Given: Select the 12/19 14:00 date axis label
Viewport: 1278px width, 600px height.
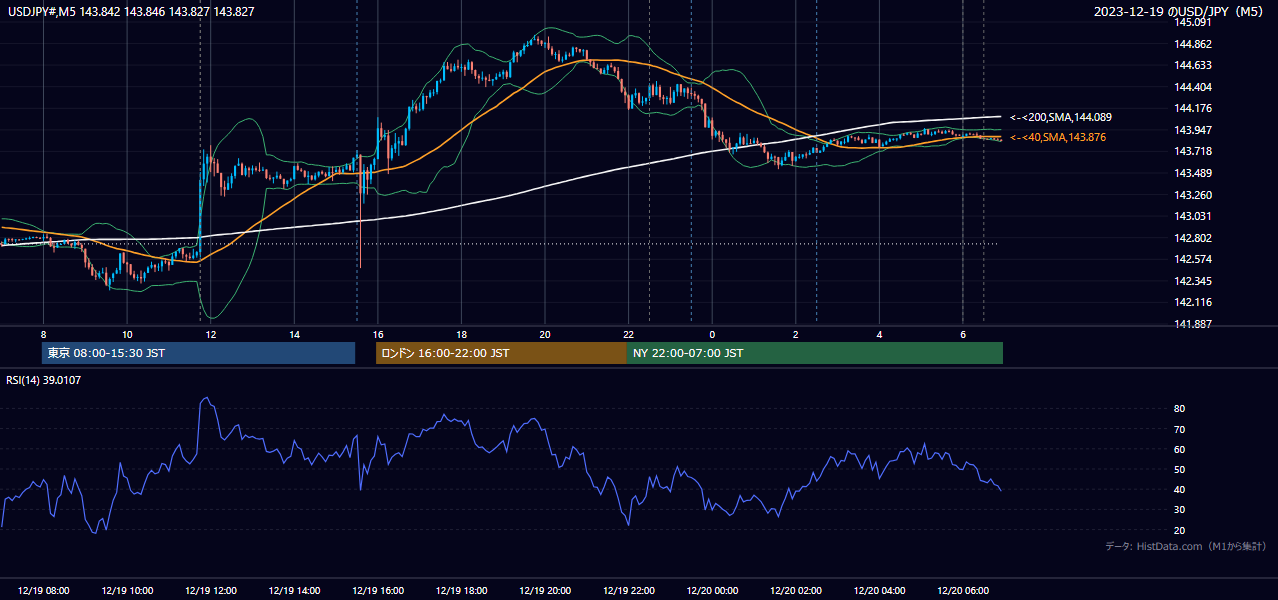Looking at the screenshot, I should (x=294, y=591).
